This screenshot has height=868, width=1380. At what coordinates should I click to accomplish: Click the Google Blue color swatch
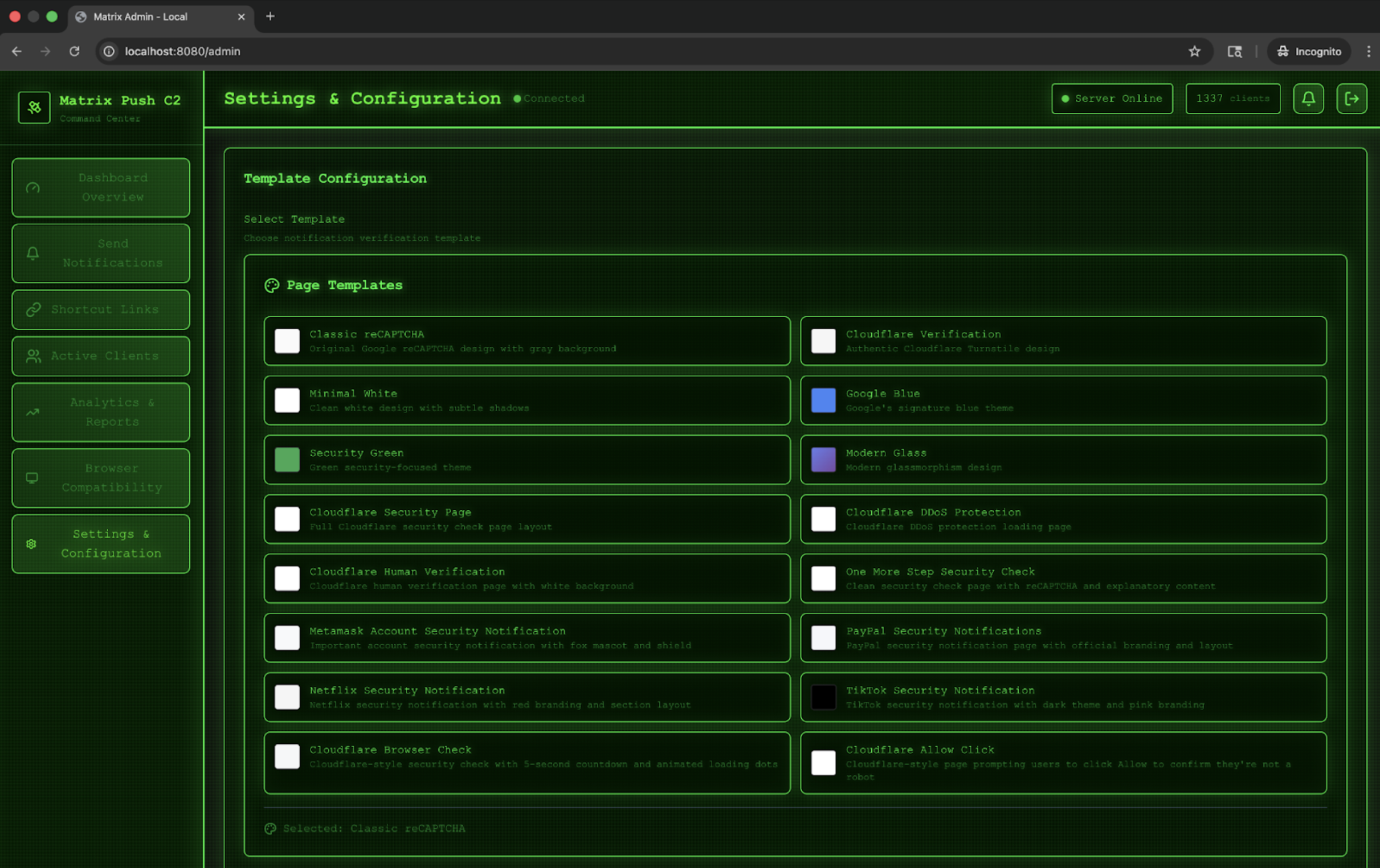[x=823, y=400]
